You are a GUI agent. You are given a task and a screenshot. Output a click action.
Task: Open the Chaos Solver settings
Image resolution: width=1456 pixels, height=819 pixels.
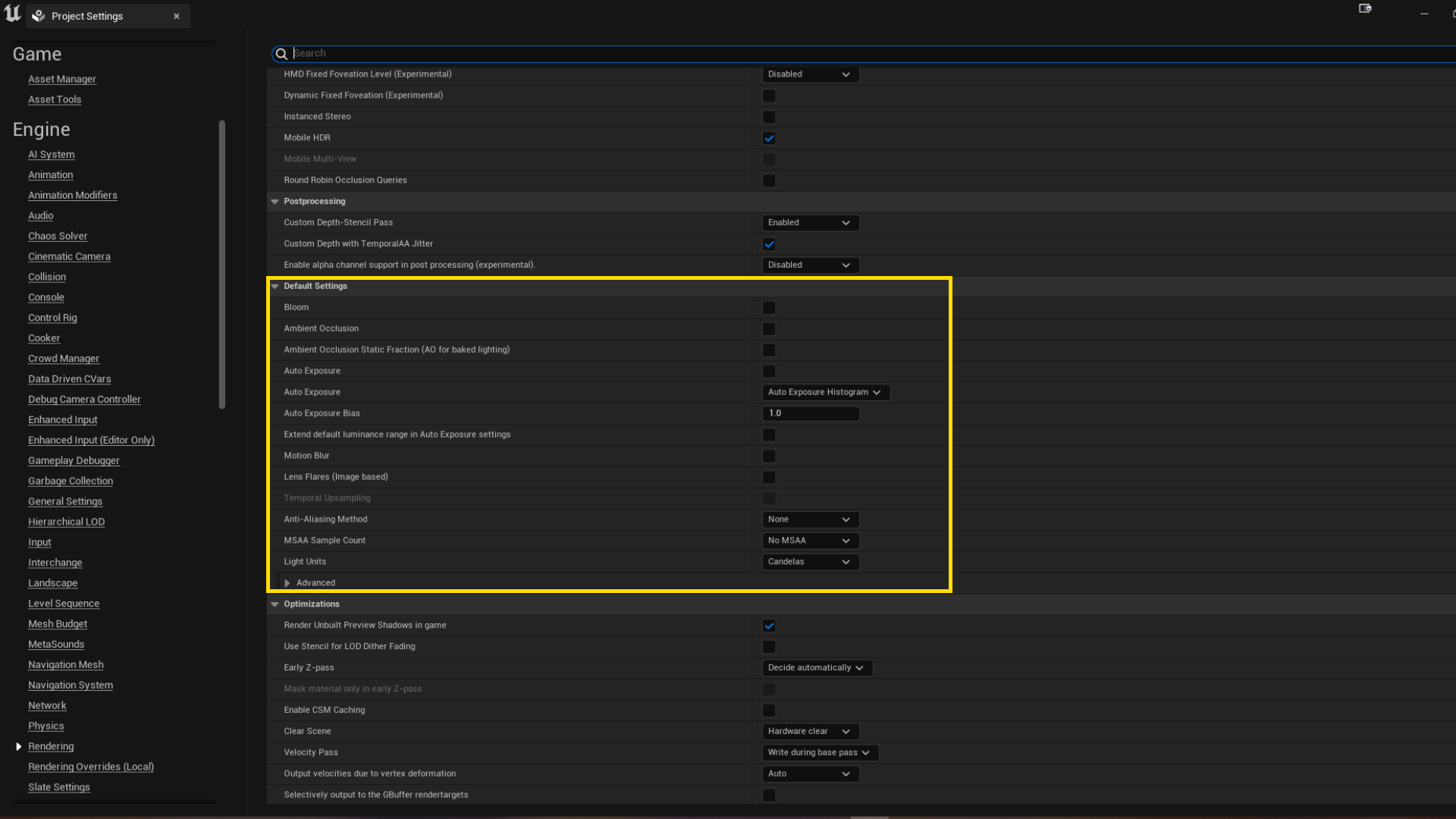(58, 236)
